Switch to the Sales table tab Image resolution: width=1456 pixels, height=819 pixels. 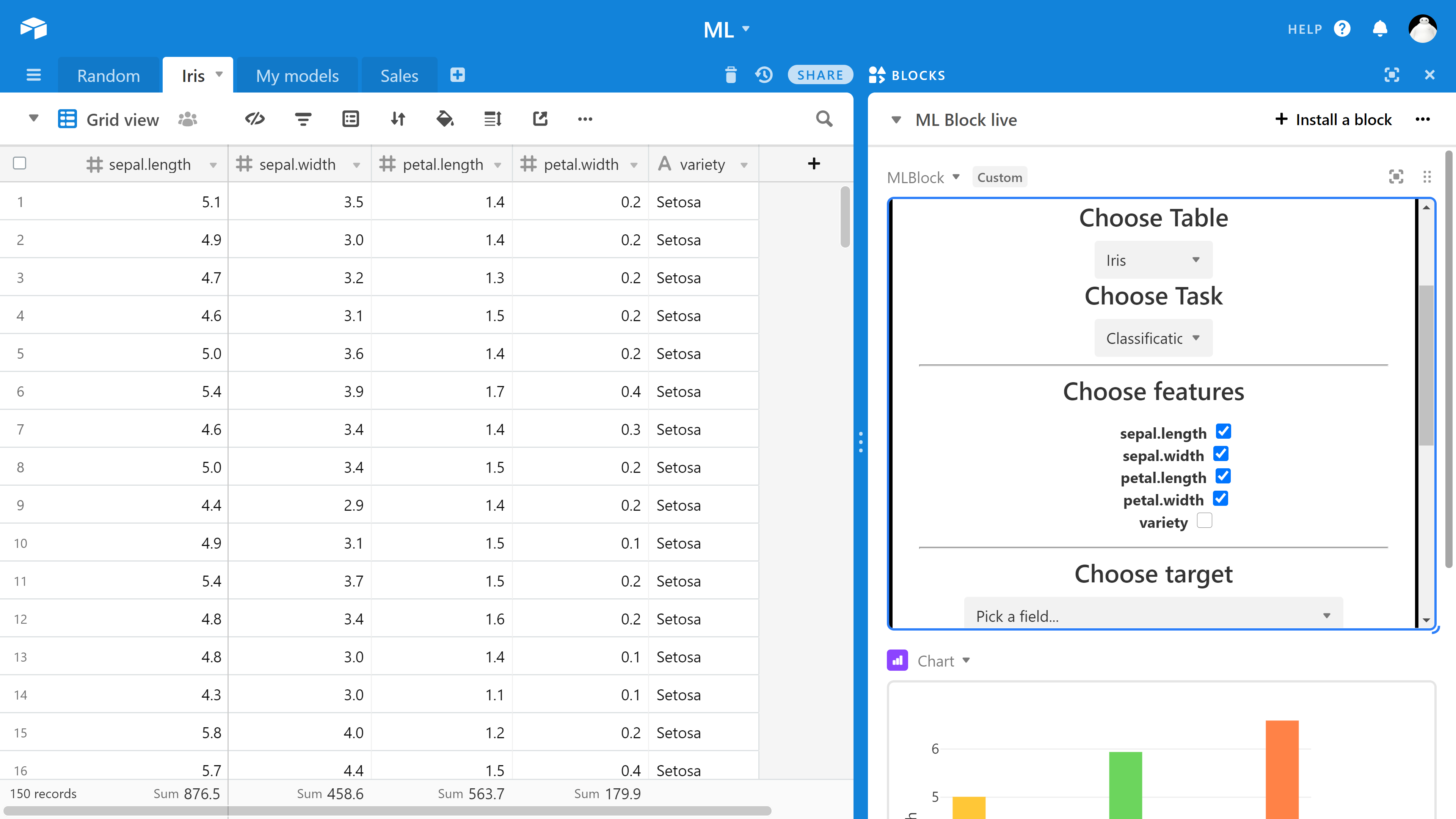(399, 76)
